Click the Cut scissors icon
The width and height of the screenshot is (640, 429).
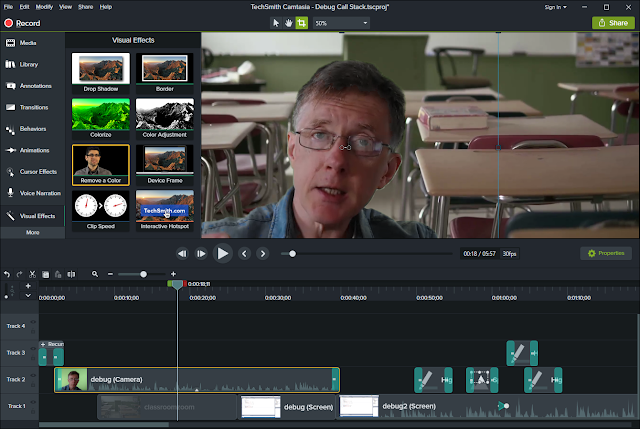pos(32,274)
